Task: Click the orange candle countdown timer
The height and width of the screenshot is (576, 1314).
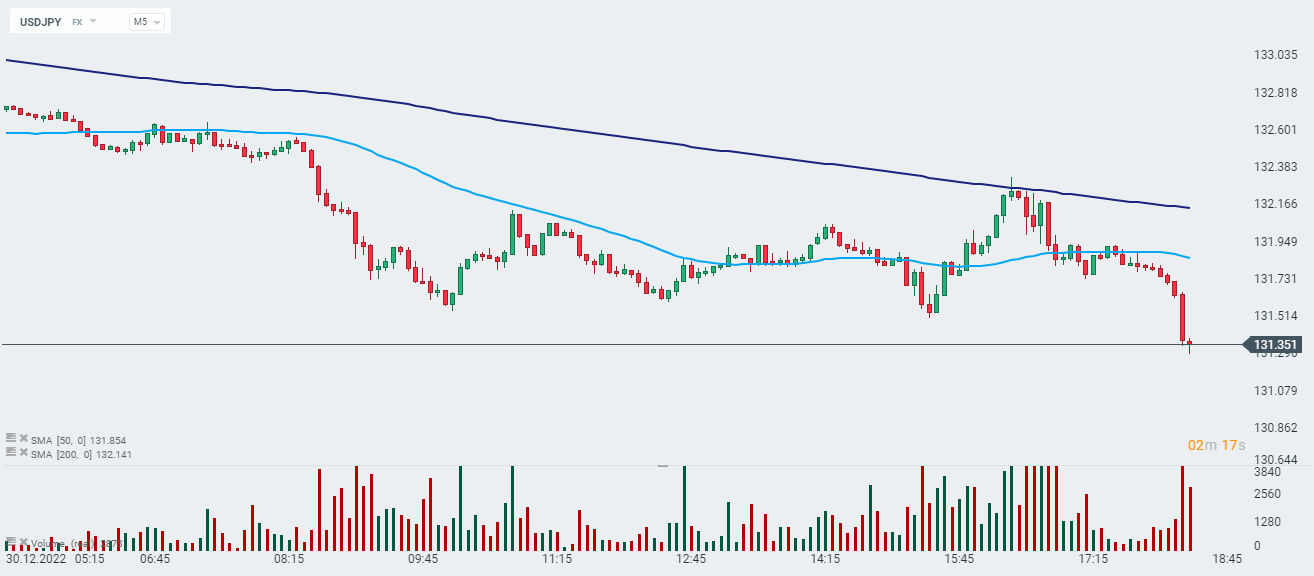Action: point(1209,444)
